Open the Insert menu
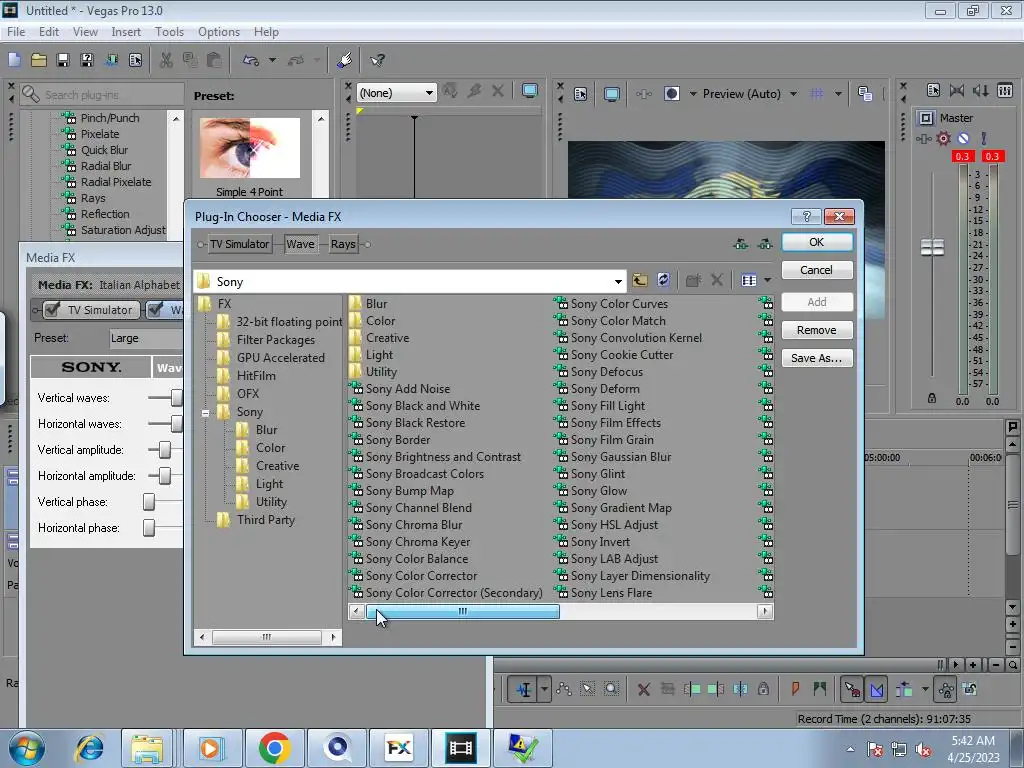This screenshot has width=1024, height=768. [126, 31]
